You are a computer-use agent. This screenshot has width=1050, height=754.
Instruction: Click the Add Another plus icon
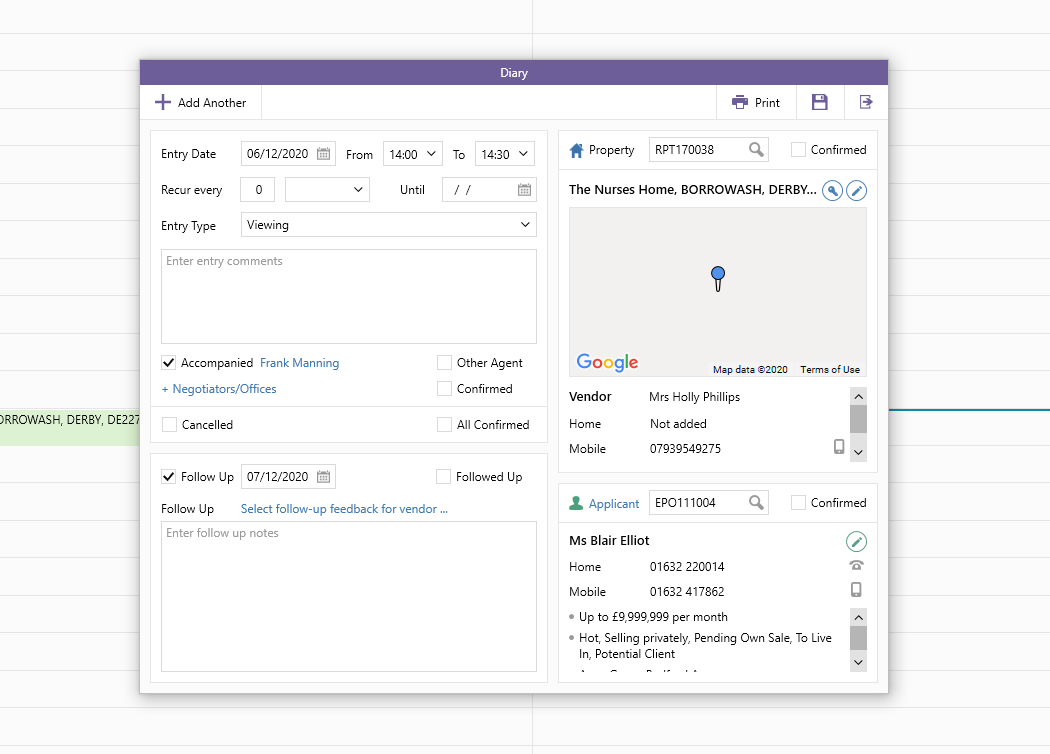coord(163,102)
